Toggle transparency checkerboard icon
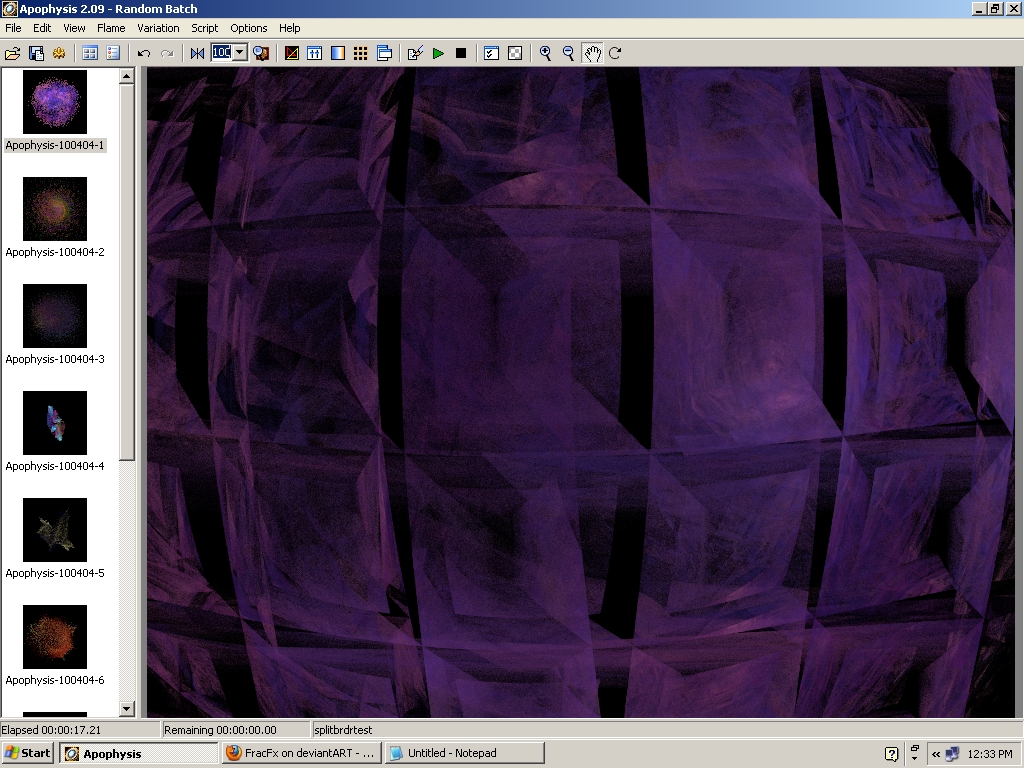The image size is (1024, 768). [515, 53]
